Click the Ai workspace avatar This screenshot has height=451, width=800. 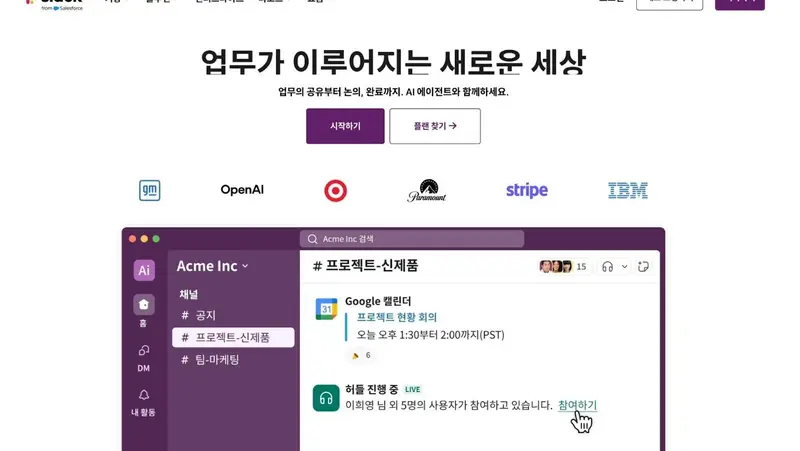click(x=144, y=270)
